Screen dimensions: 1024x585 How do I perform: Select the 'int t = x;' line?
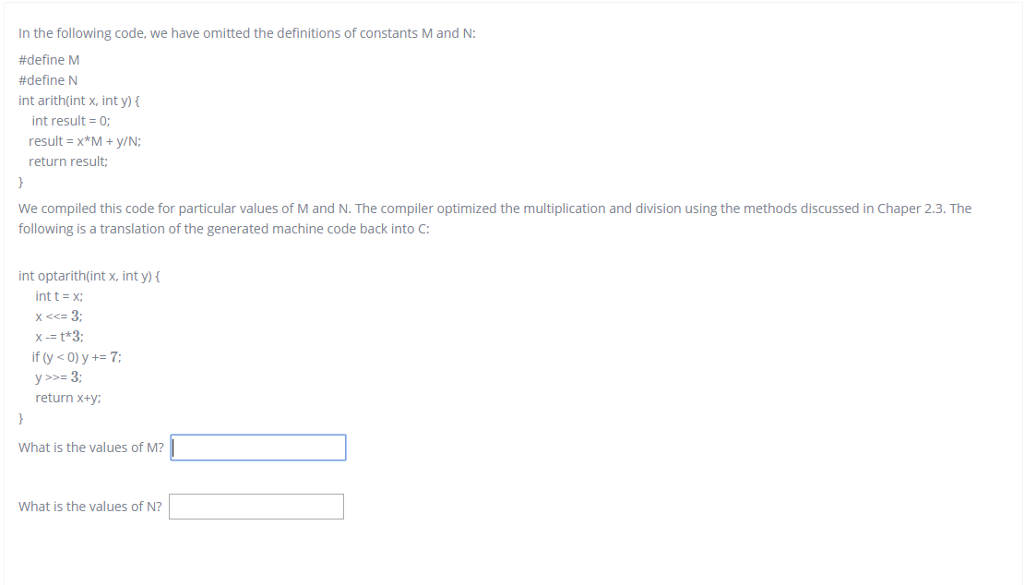point(58,295)
